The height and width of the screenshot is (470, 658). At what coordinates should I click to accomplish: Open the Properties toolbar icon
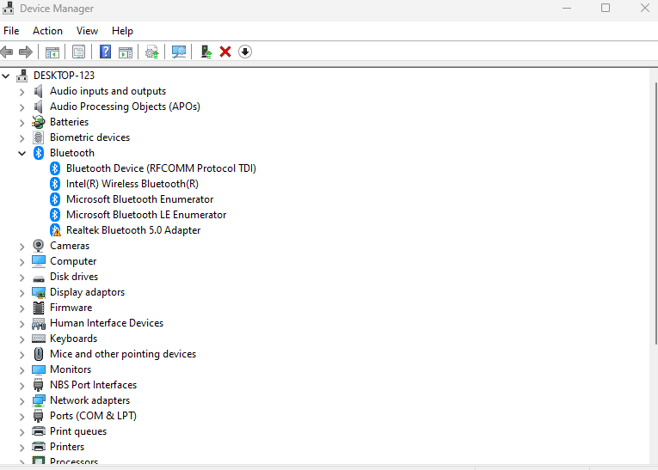pos(78,52)
